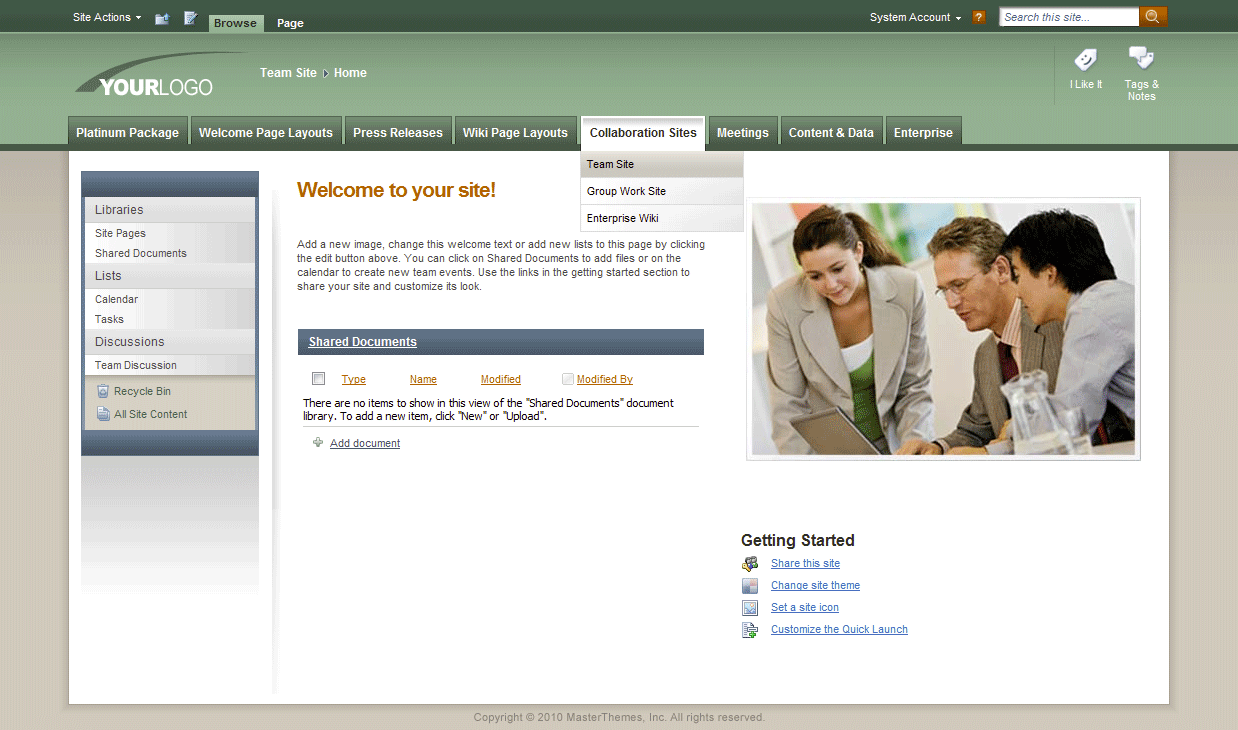Switch to the Page ribbon tab
This screenshot has height=730, width=1238.
289,22
